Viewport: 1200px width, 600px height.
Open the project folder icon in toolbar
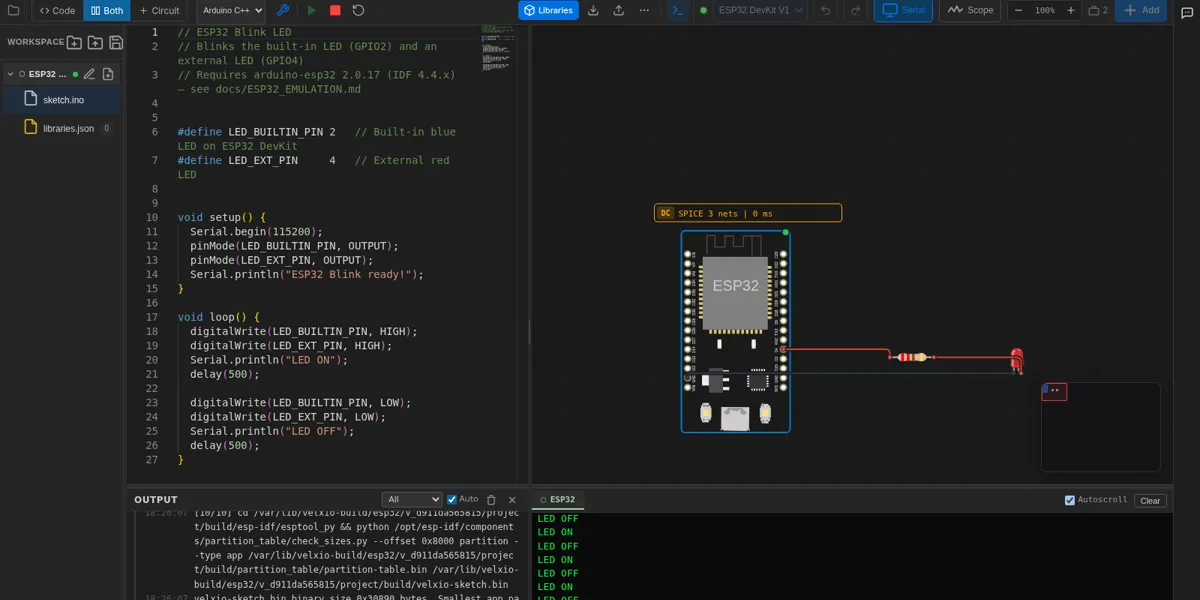13,10
